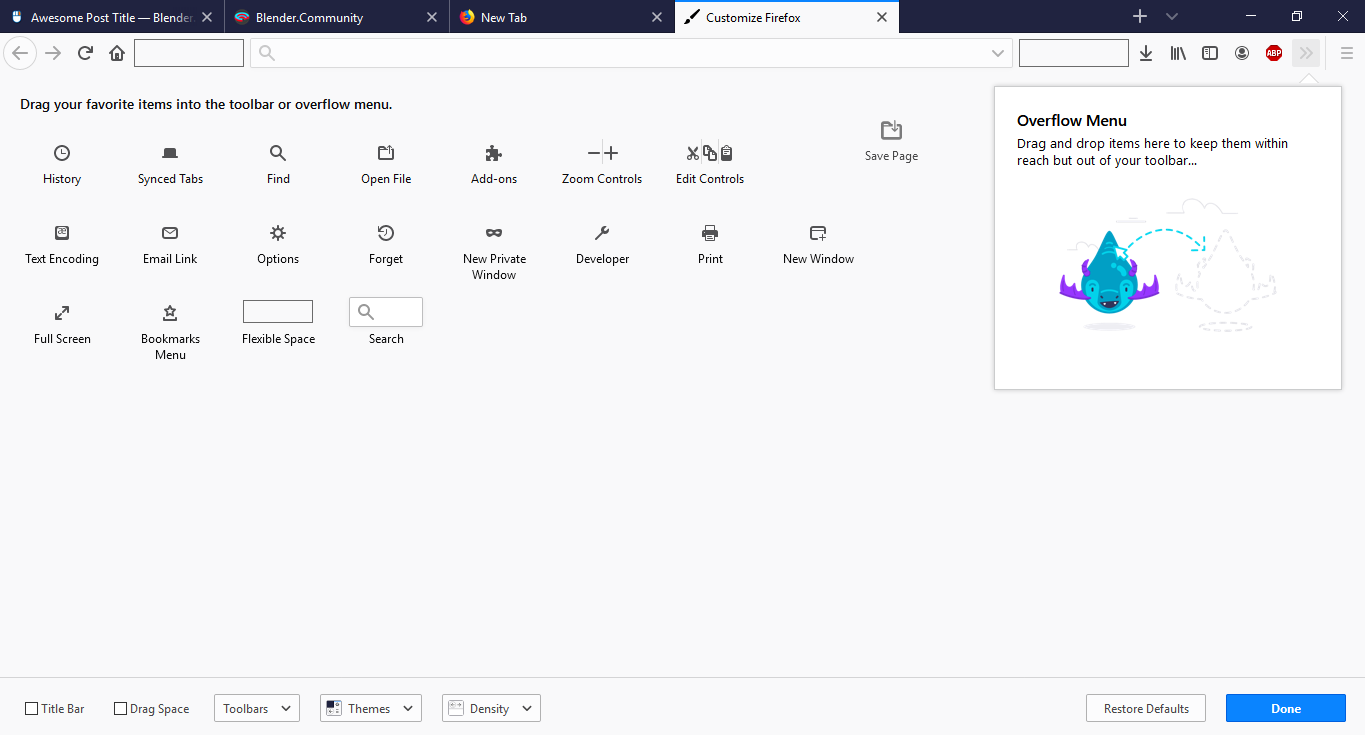Select the Customize Firefox tab
The width and height of the screenshot is (1365, 735).
(787, 17)
